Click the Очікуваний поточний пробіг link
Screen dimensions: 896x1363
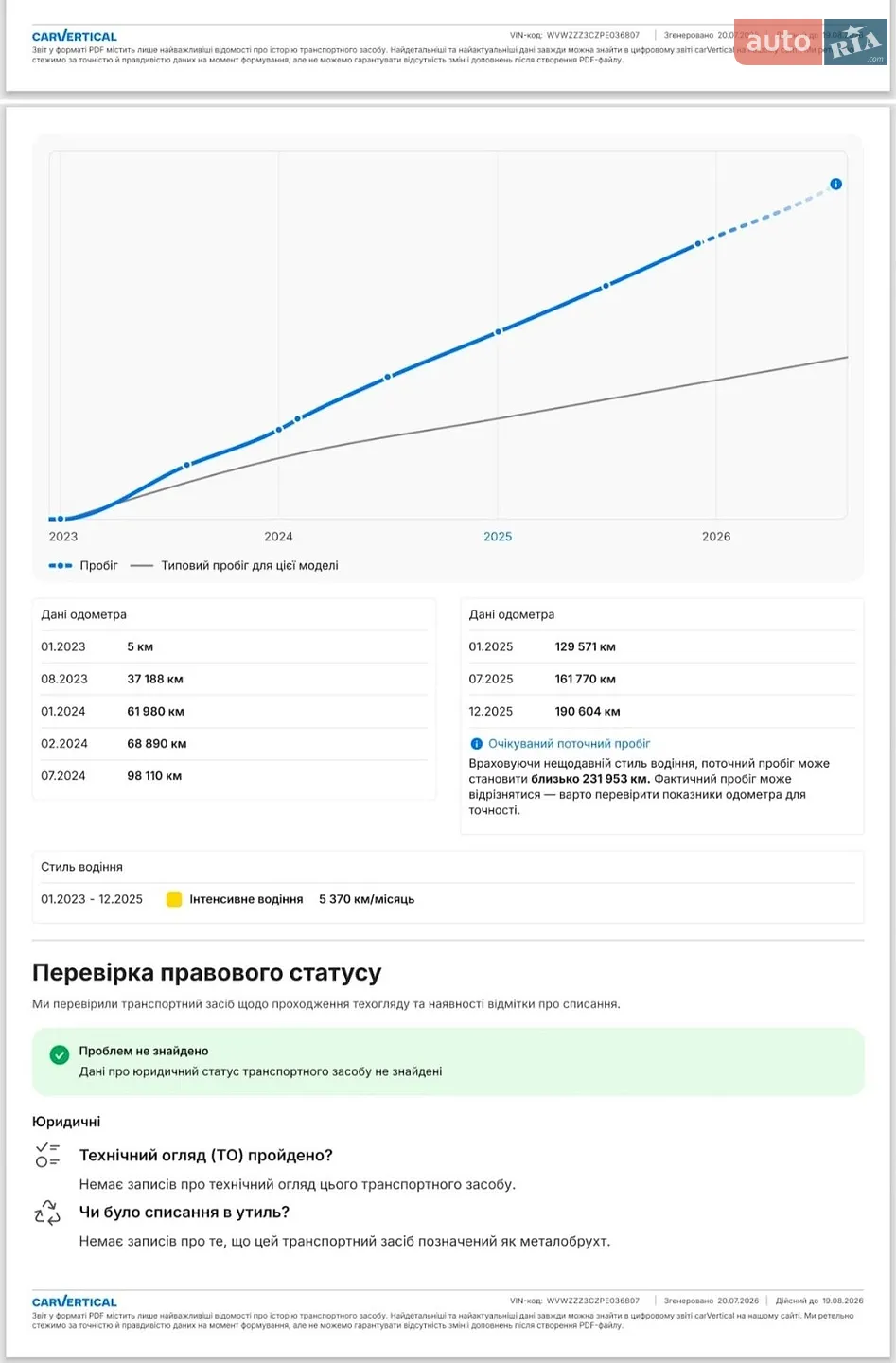569,744
